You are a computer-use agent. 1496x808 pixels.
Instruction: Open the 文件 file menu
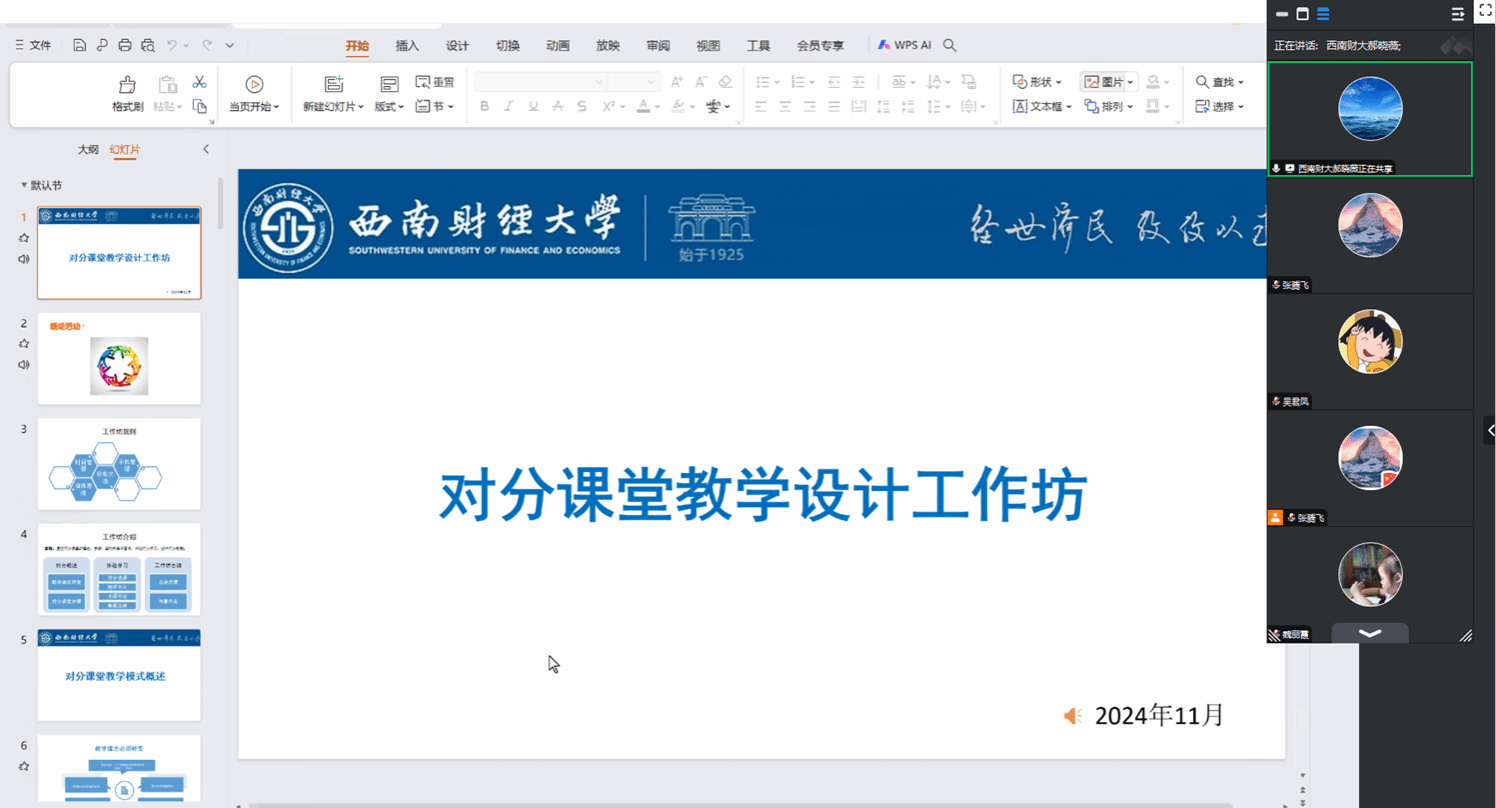pos(33,45)
